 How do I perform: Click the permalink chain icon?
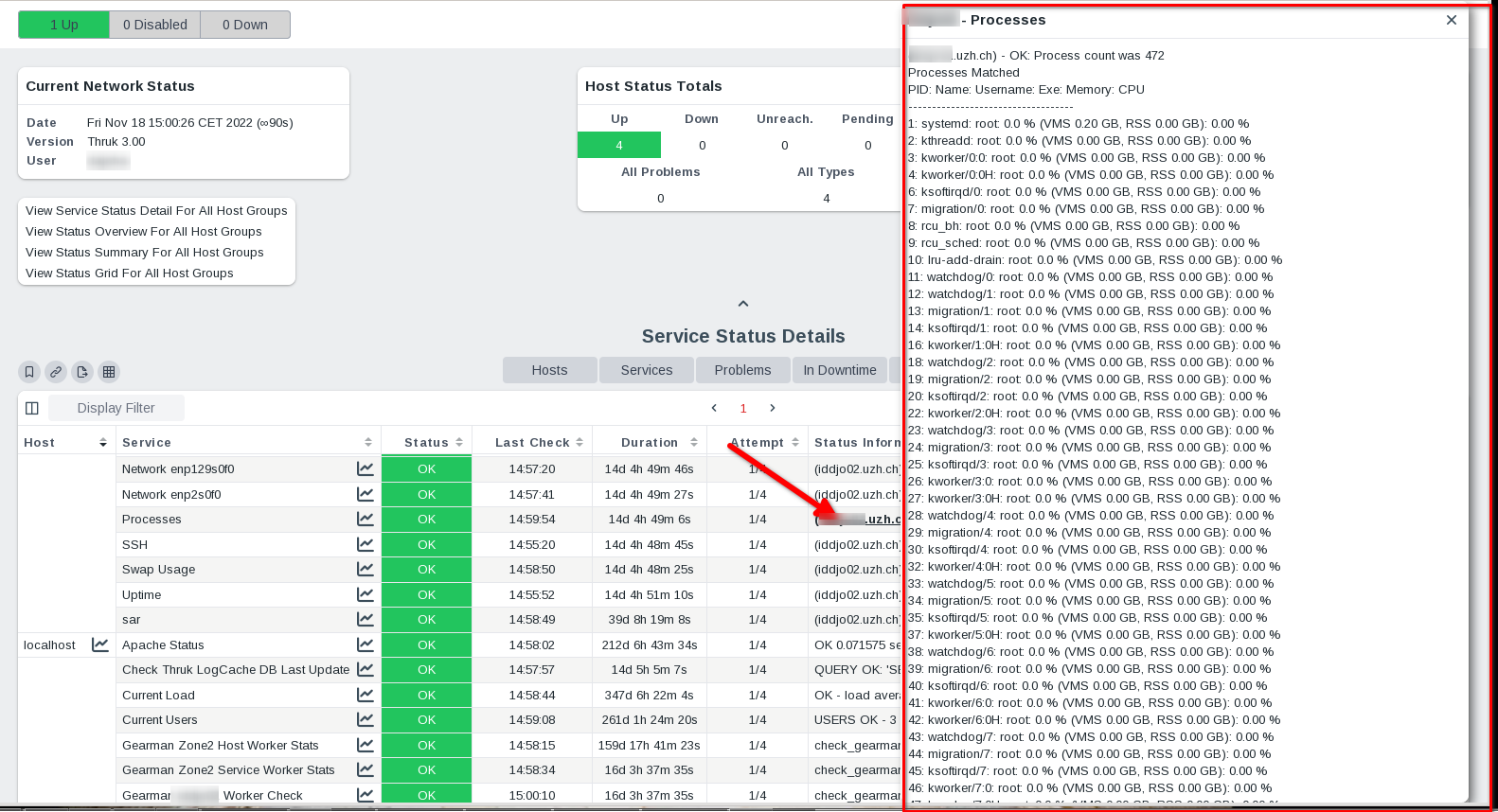[x=56, y=372]
